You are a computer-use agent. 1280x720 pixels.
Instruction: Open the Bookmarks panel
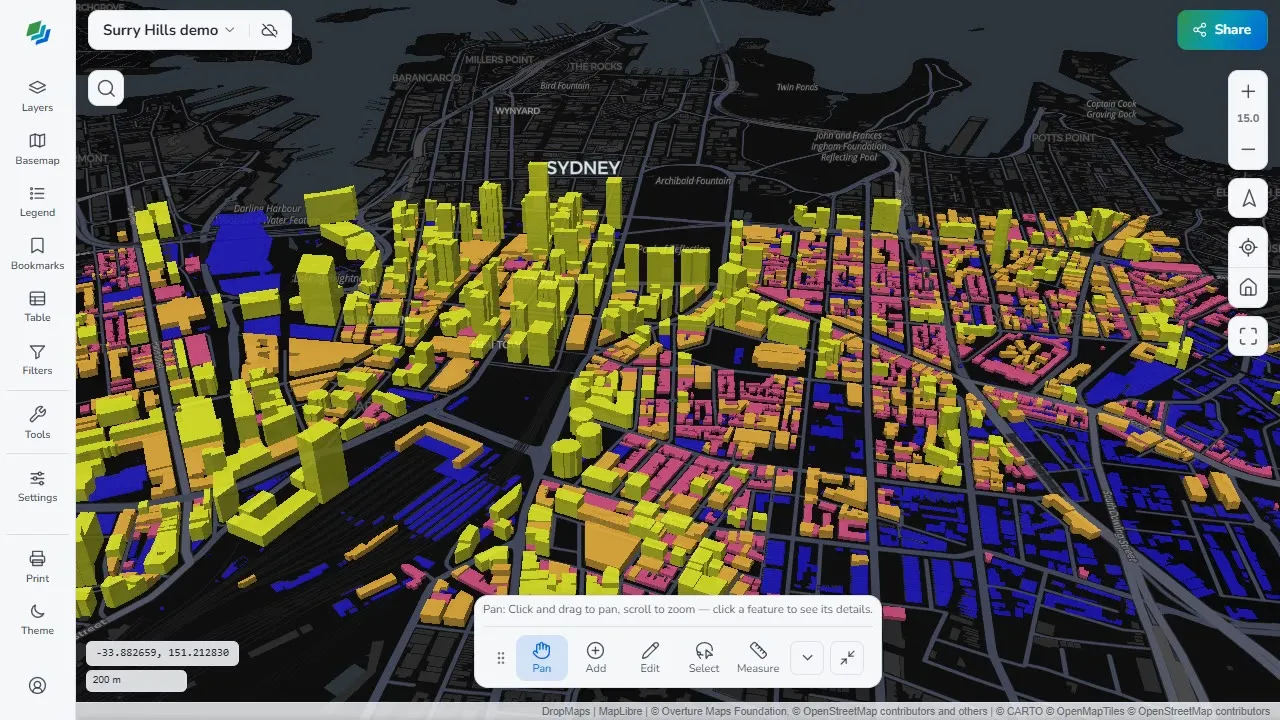37,254
